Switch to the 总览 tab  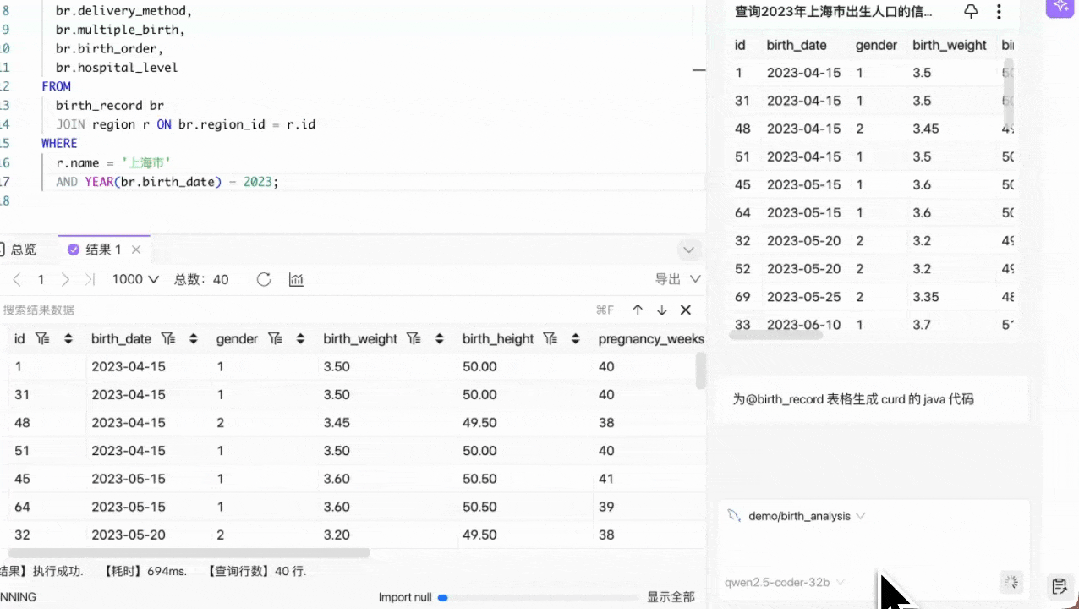coord(19,249)
